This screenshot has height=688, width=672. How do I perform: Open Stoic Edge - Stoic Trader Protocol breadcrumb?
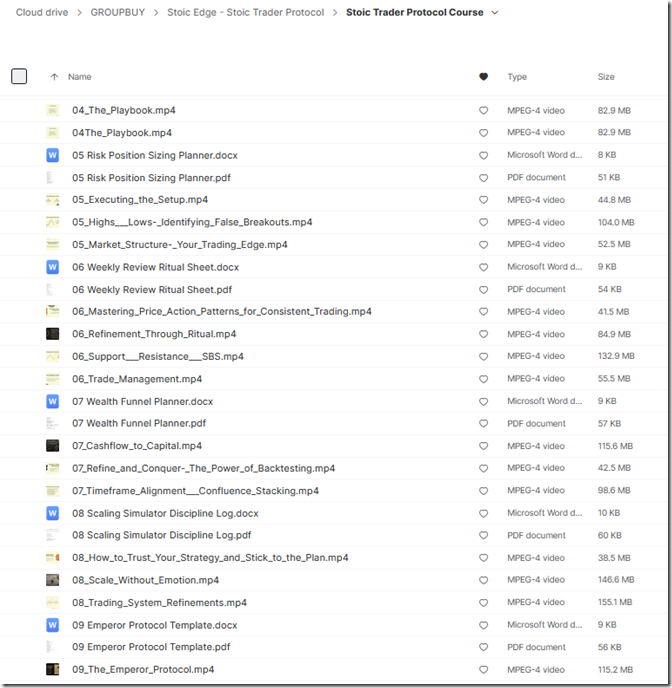(x=245, y=13)
